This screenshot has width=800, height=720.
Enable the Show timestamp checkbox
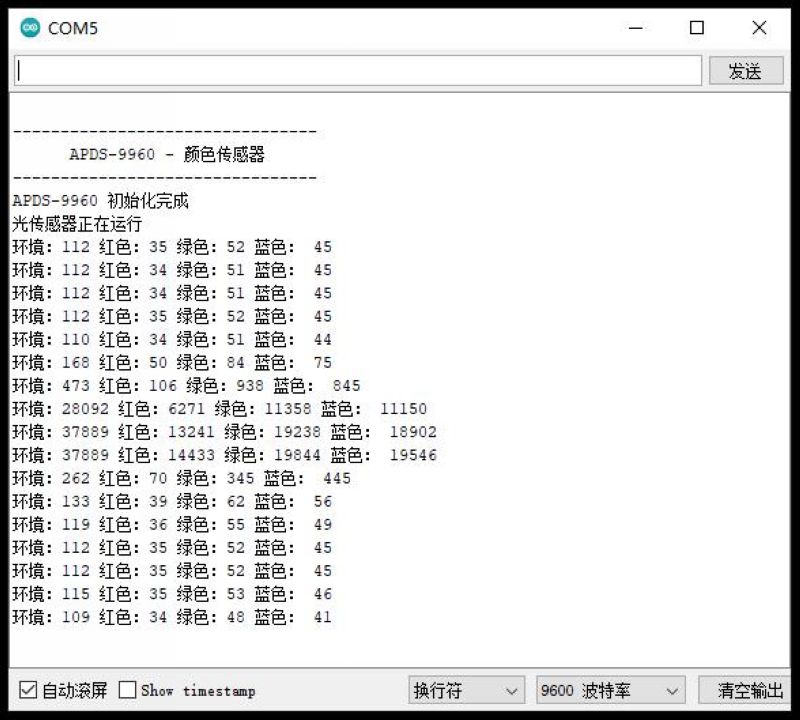tap(128, 690)
